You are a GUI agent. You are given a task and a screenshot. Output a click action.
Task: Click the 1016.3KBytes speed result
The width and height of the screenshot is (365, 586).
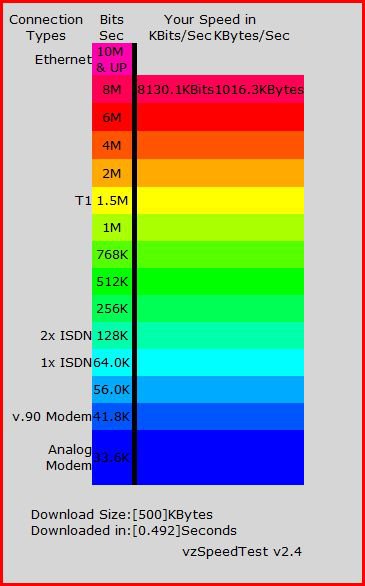(259, 90)
